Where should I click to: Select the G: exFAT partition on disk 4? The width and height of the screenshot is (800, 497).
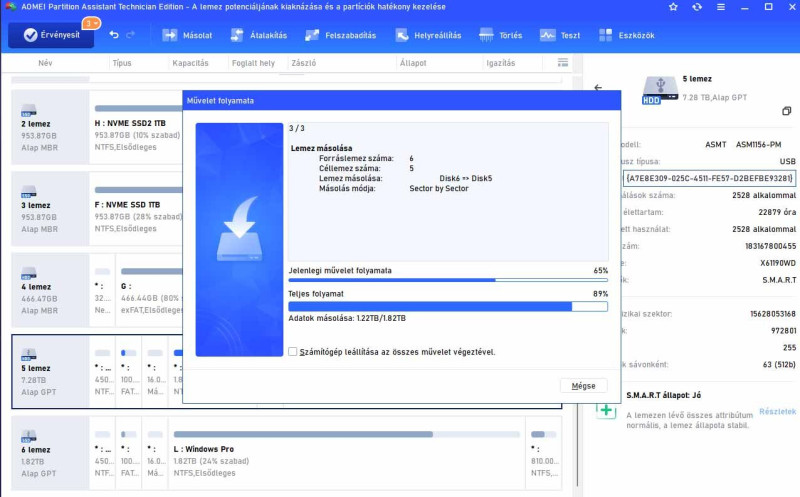[x=150, y=290]
